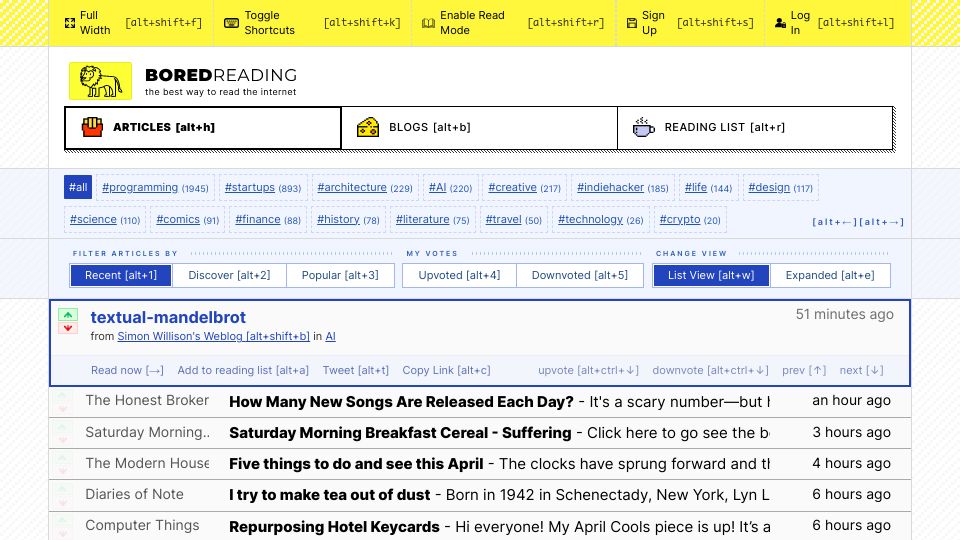Viewport: 960px width, 540px height.
Task: Toggle Full Width layout
Action: (131, 23)
